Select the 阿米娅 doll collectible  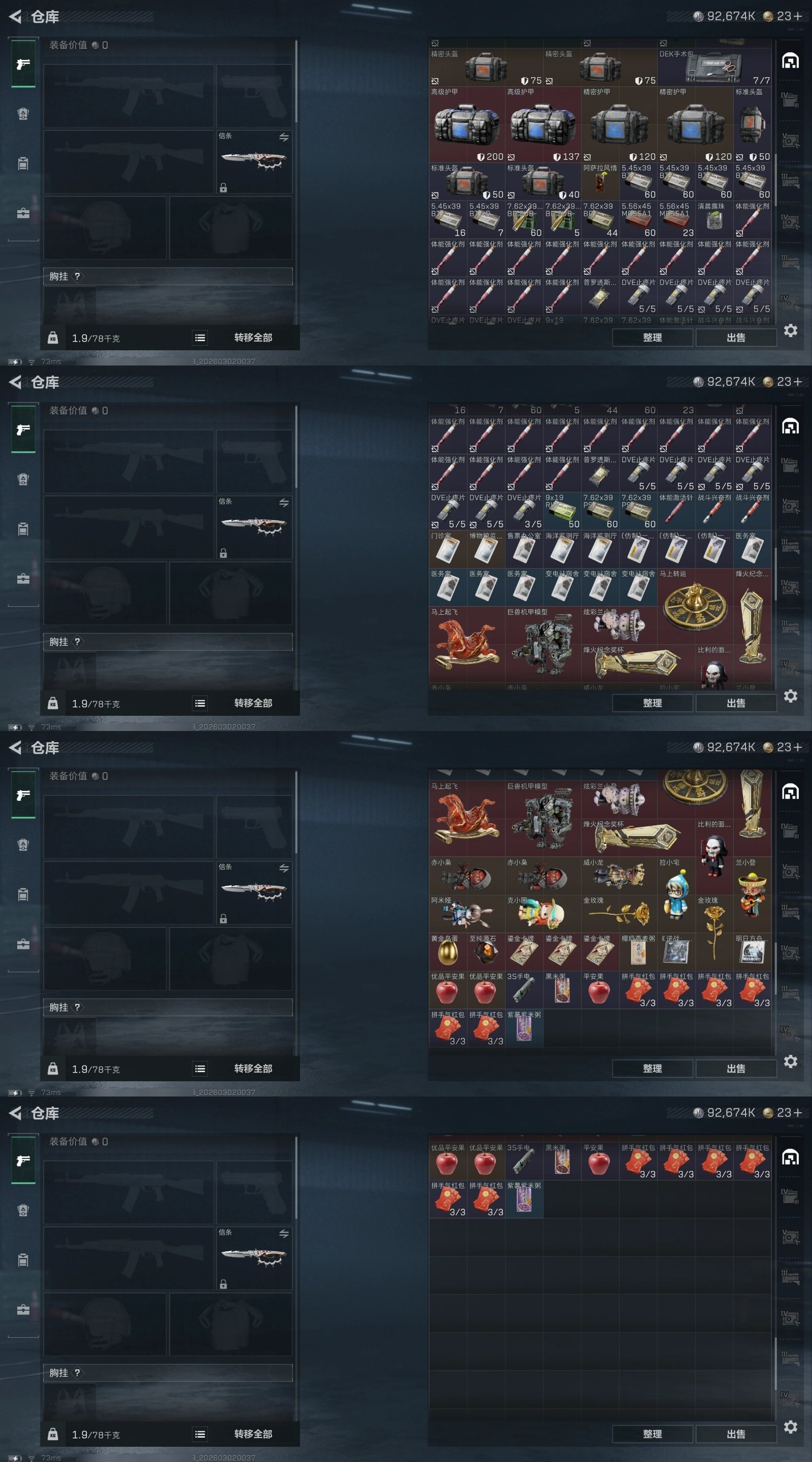coord(467,914)
